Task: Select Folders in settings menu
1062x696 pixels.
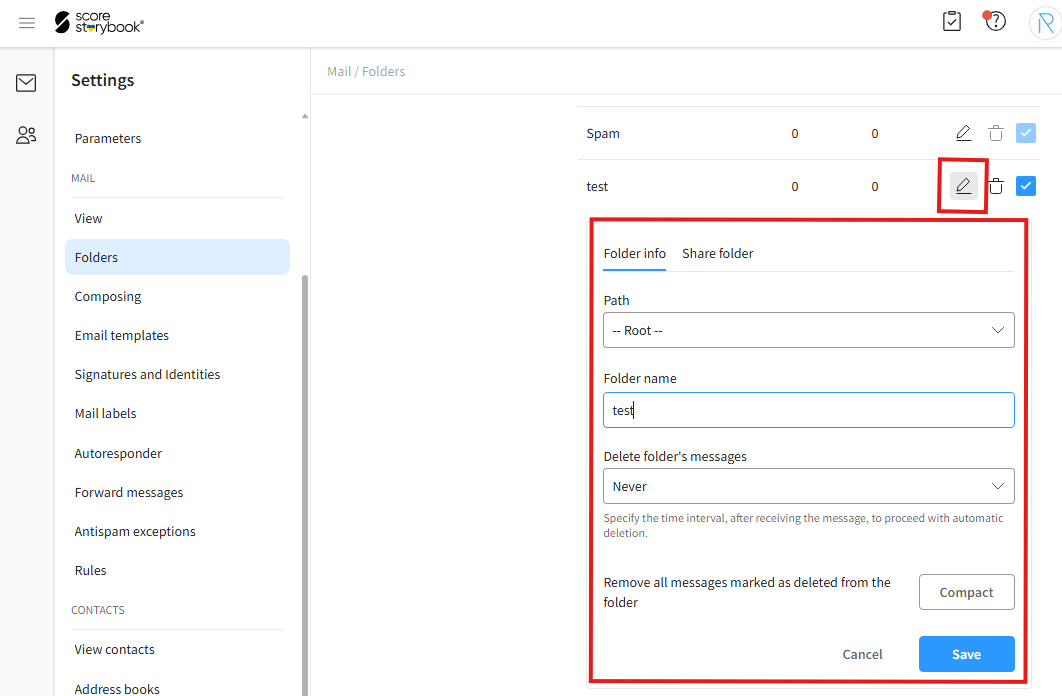Action: (177, 257)
